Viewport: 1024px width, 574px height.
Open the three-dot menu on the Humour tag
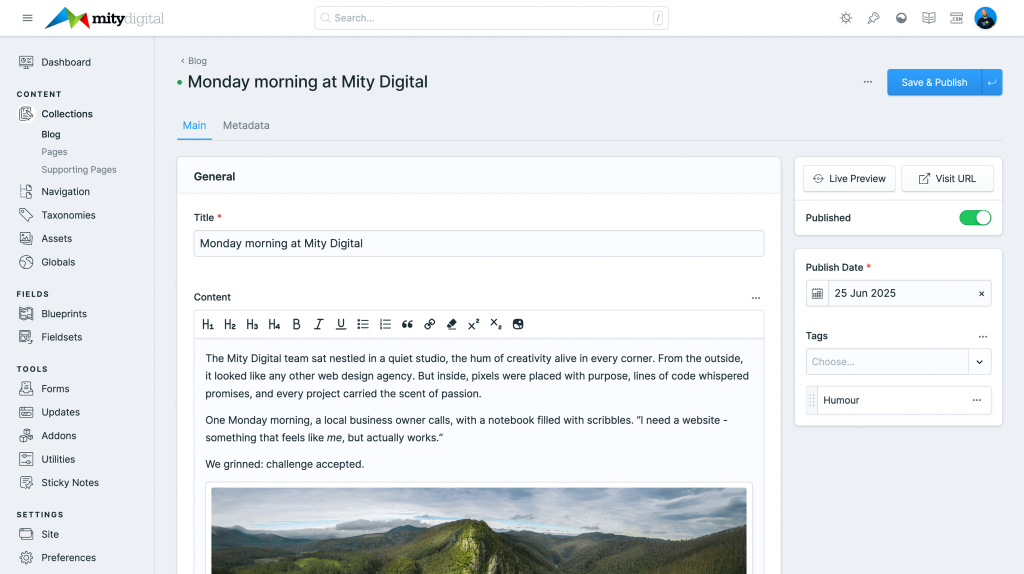pos(976,400)
